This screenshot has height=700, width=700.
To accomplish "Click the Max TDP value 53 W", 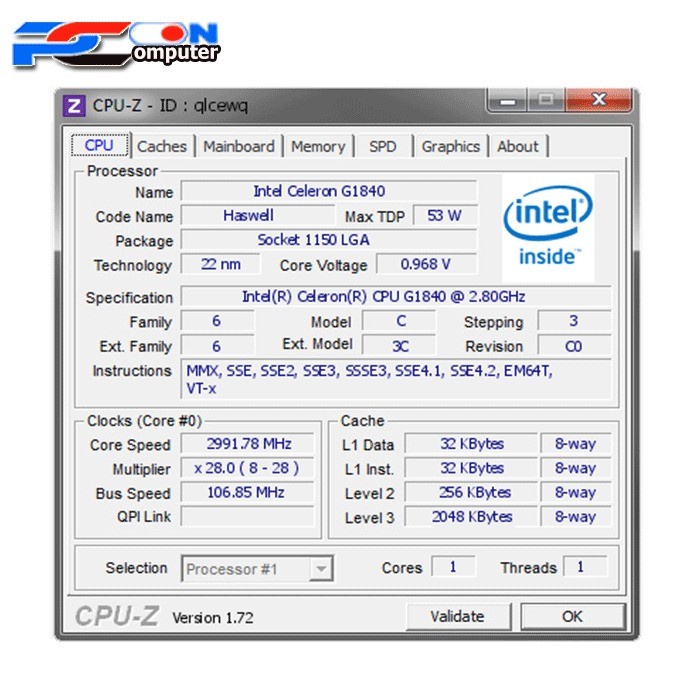I will [x=445, y=216].
